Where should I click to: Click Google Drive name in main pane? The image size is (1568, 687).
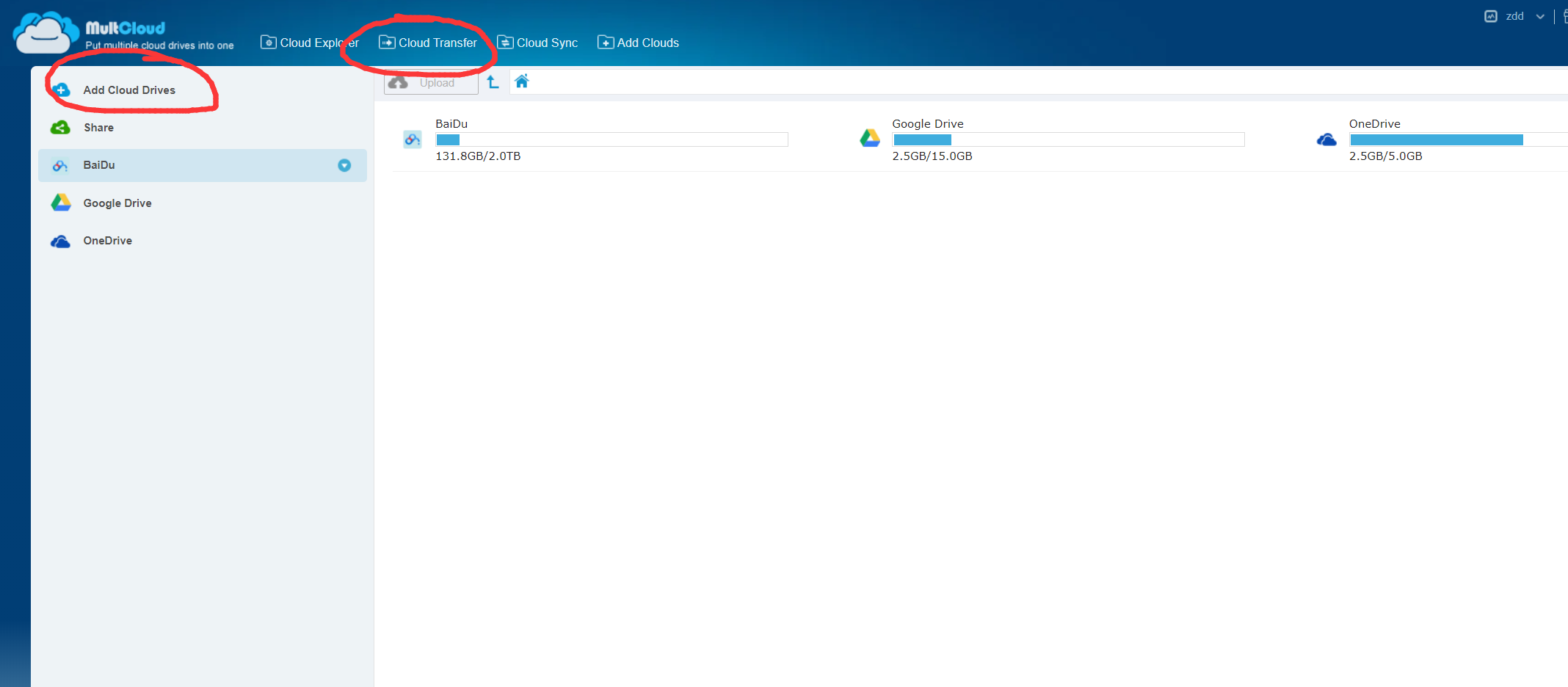tap(928, 124)
